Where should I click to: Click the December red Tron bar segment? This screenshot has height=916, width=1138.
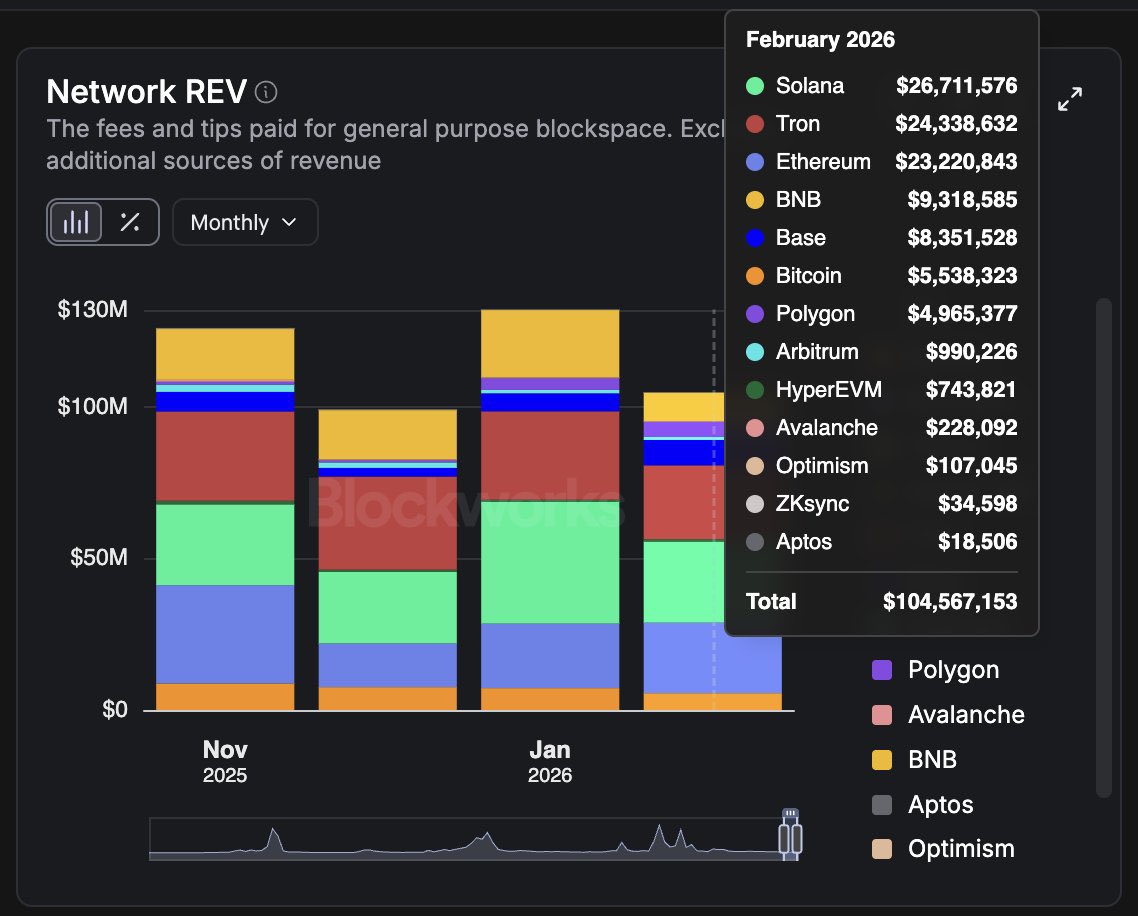pos(387,522)
